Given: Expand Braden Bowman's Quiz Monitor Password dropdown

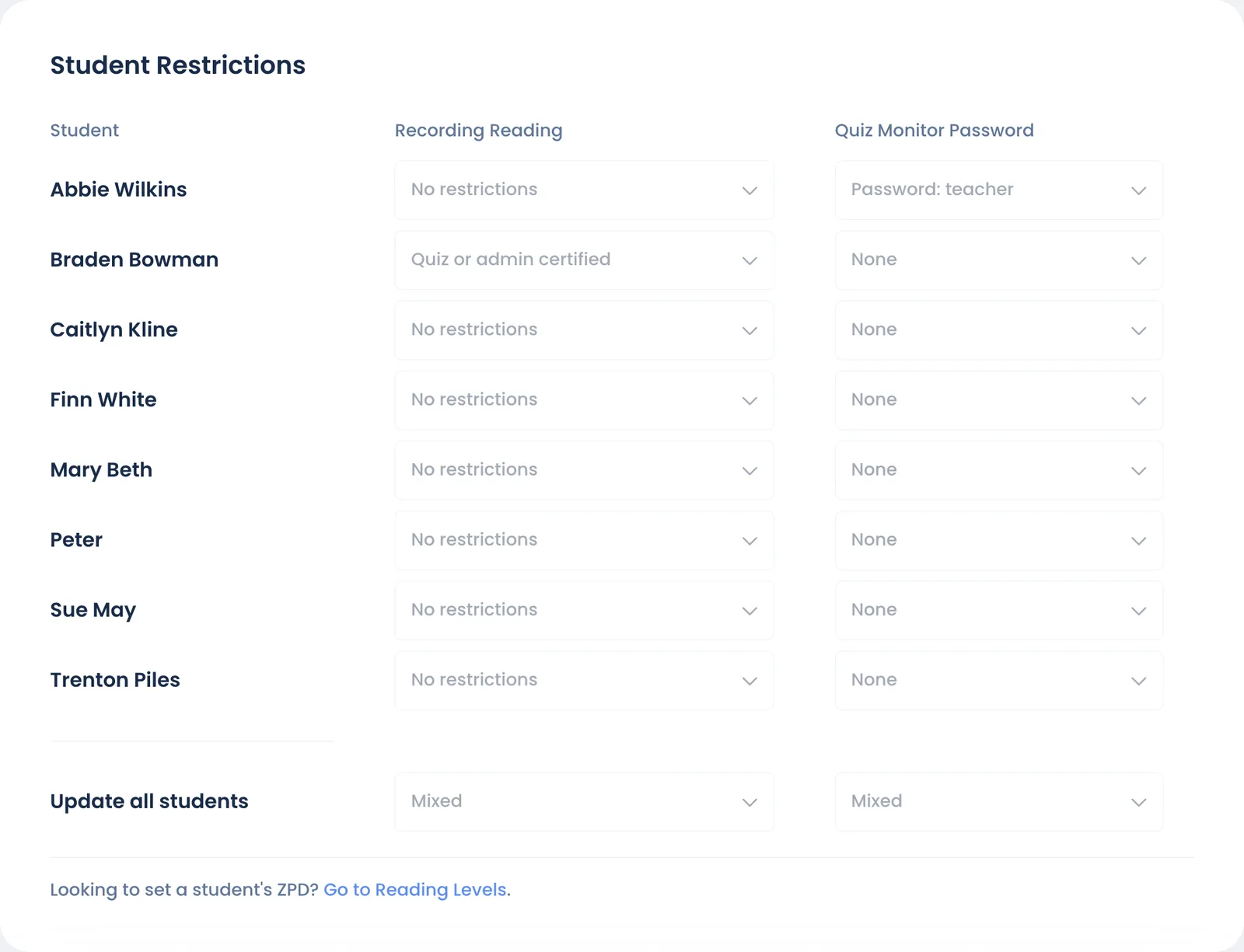Looking at the screenshot, I should pyautogui.click(x=999, y=260).
